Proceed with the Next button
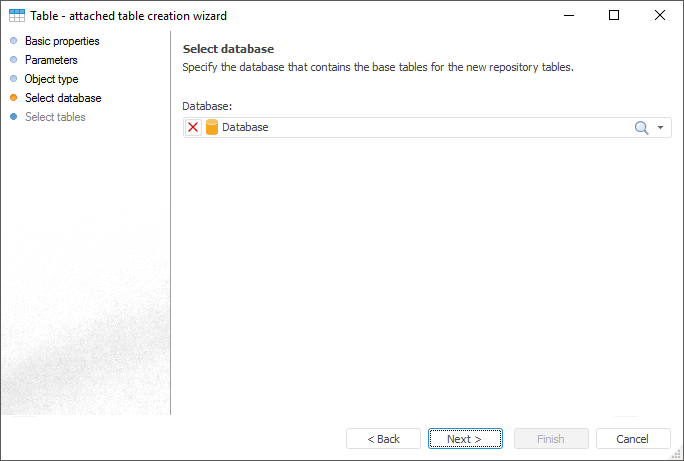 pyautogui.click(x=464, y=439)
